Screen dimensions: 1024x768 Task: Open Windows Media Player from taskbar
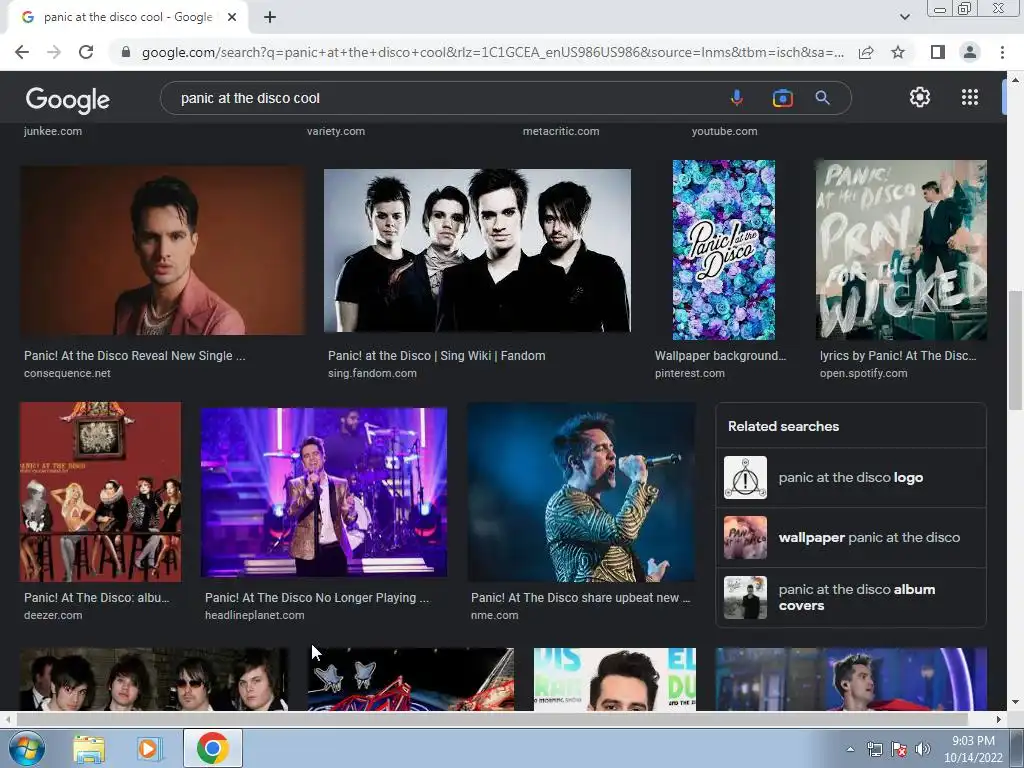coord(150,748)
